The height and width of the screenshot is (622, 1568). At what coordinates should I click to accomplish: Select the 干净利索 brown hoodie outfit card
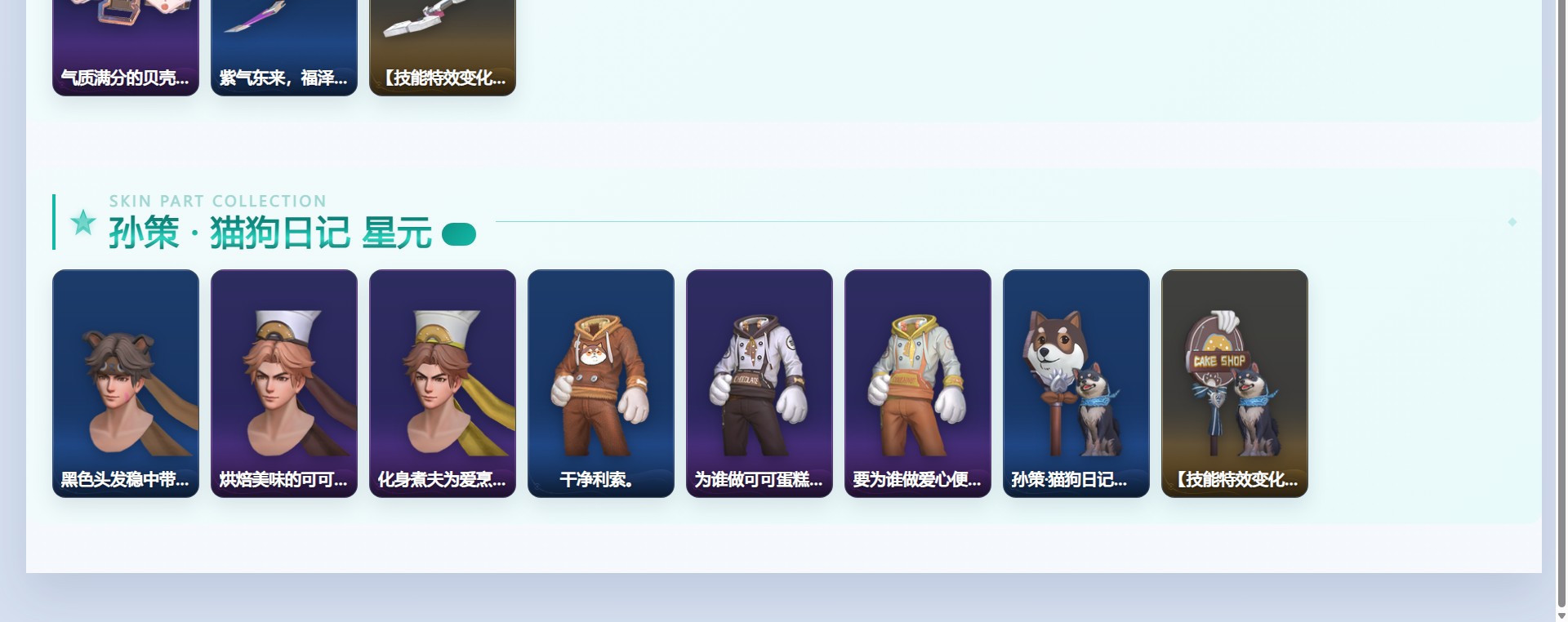pos(601,383)
